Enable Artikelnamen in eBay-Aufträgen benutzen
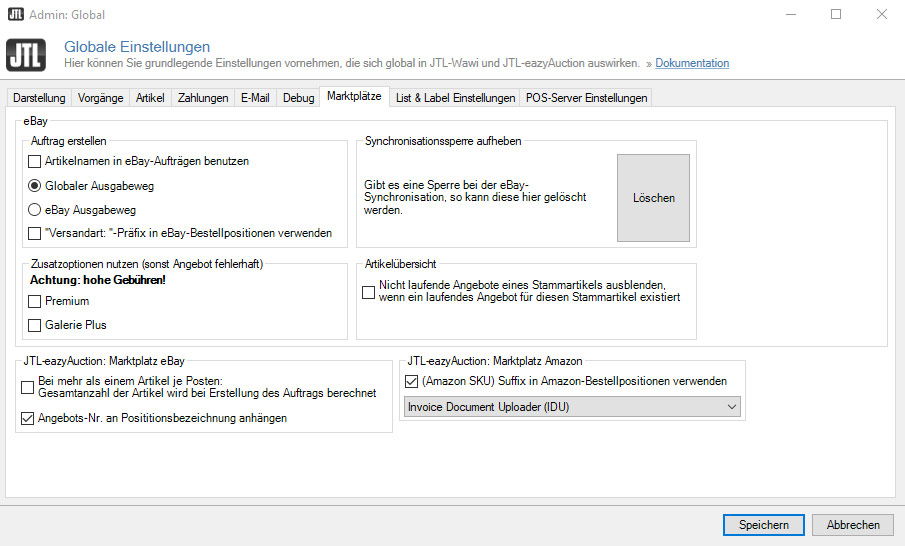The image size is (905, 546). coord(35,162)
